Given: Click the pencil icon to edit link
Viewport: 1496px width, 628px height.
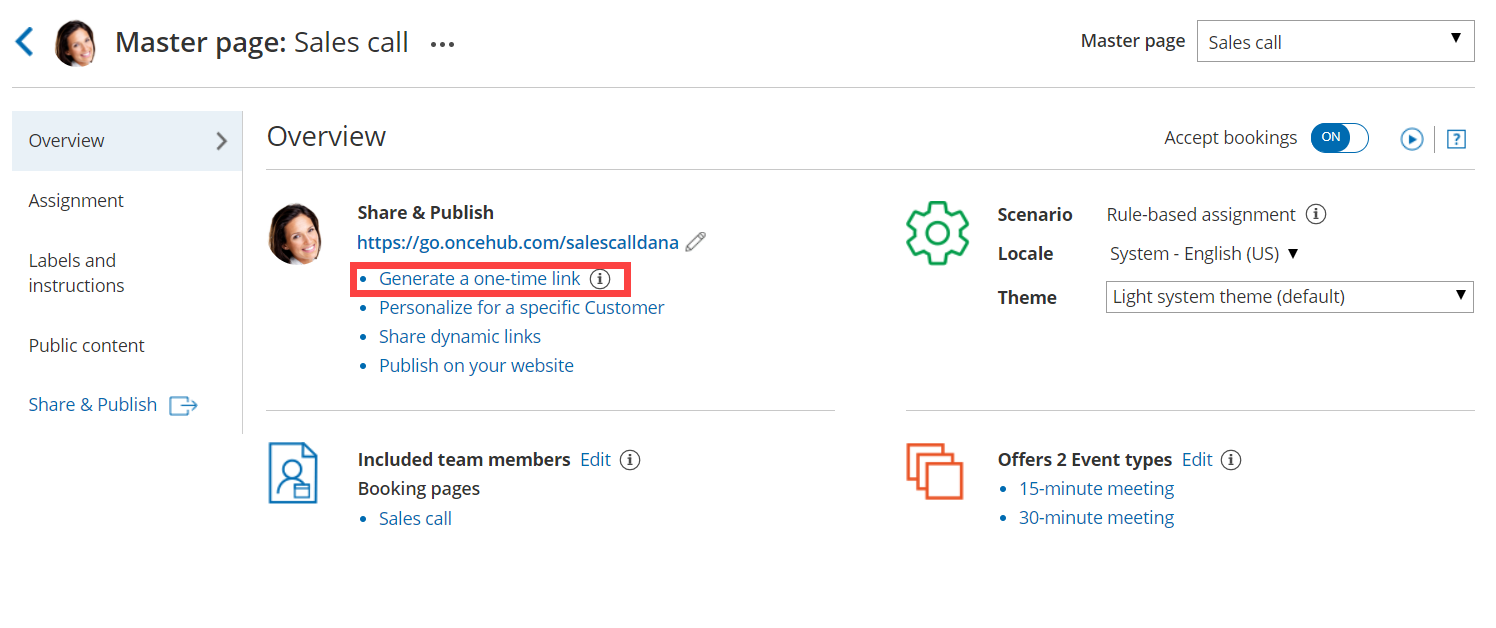Looking at the screenshot, I should [x=696, y=242].
